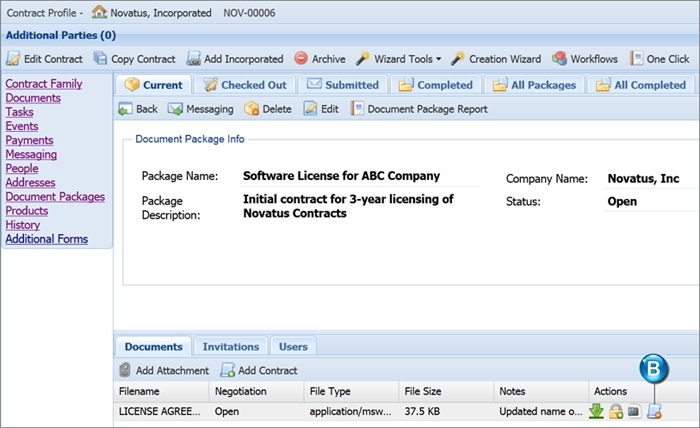Download LICENSE AGREE document with green arrow
The height and width of the screenshot is (428, 700).
[596, 411]
